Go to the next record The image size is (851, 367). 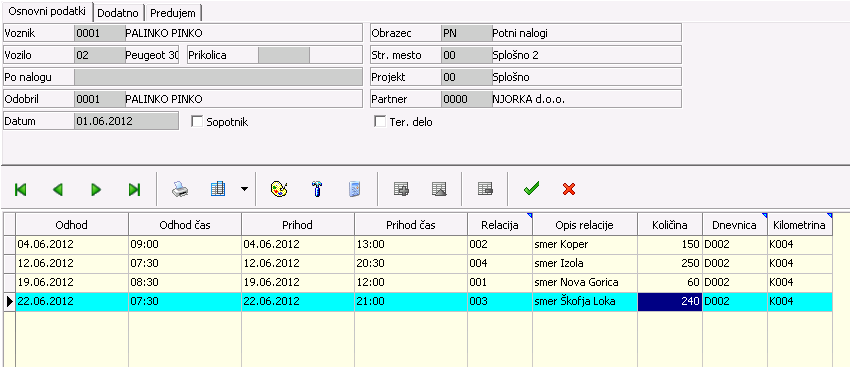96,189
